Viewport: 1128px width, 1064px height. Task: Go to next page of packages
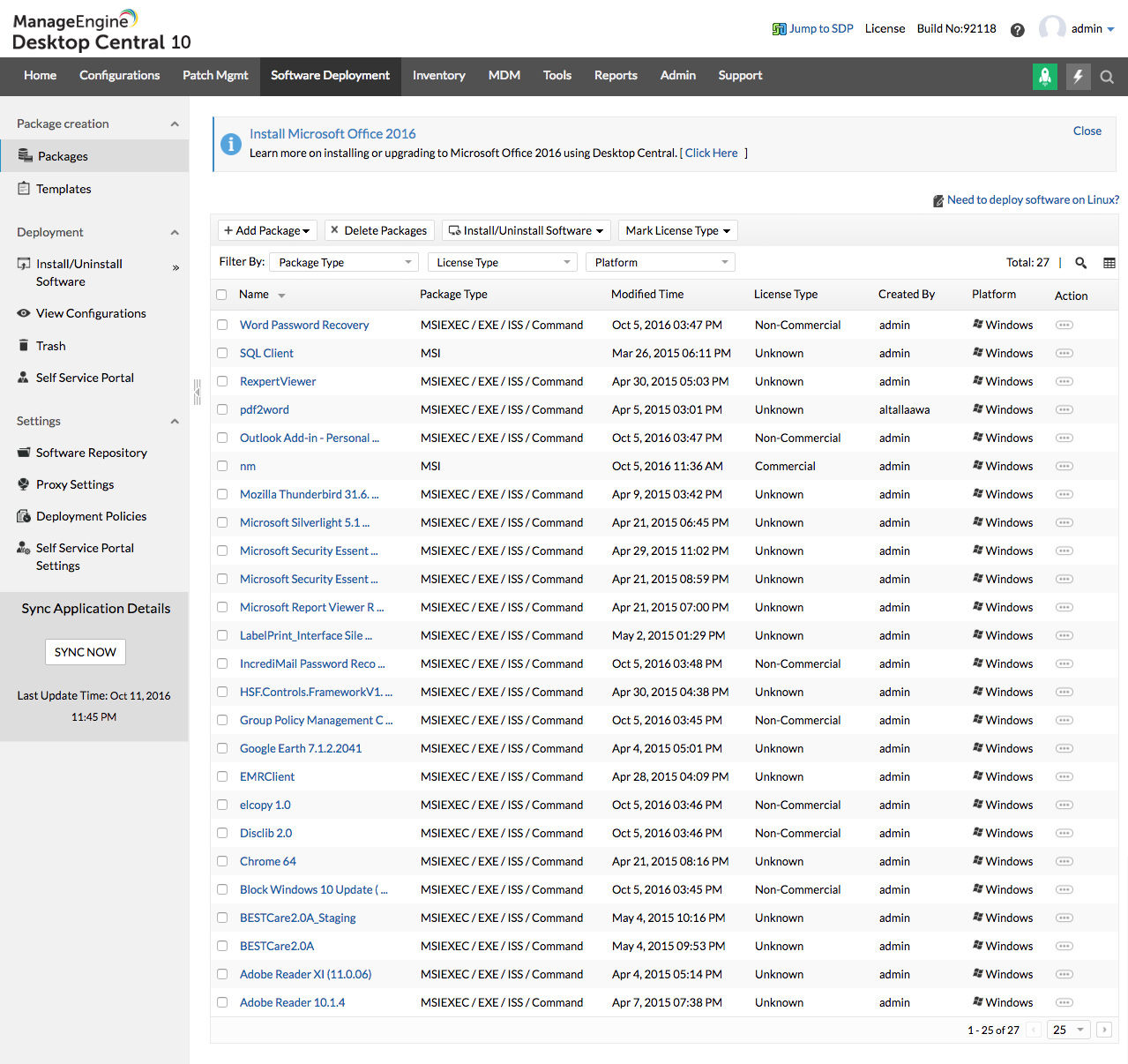pos(1103,1030)
